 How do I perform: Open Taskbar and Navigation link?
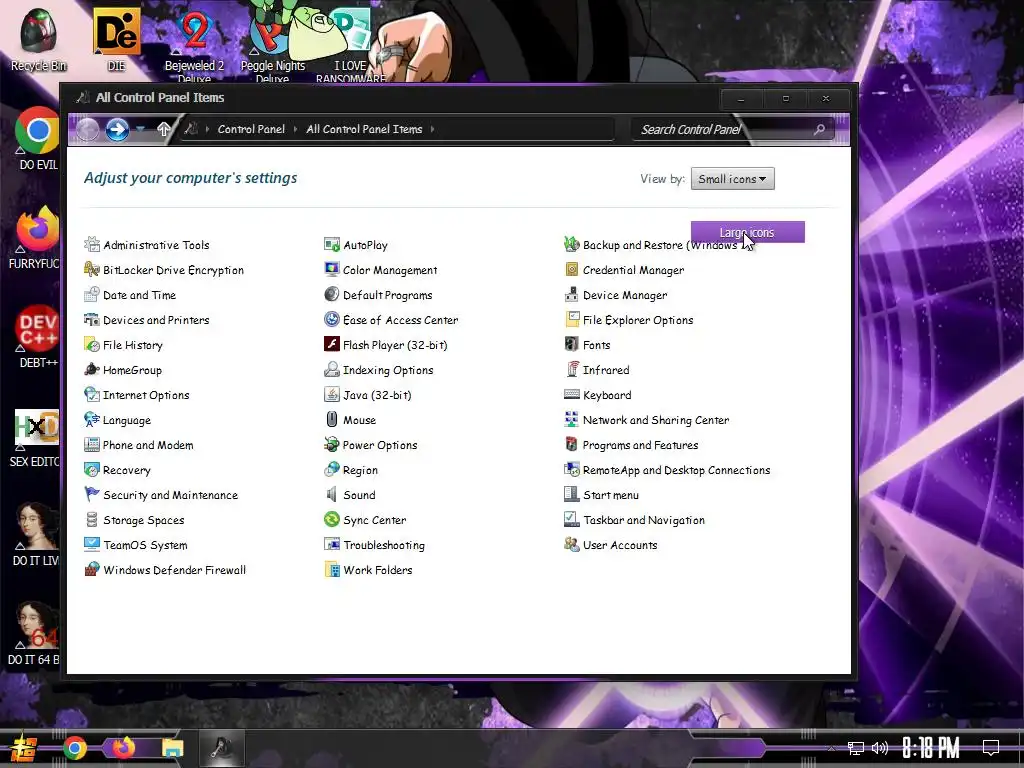pos(644,520)
